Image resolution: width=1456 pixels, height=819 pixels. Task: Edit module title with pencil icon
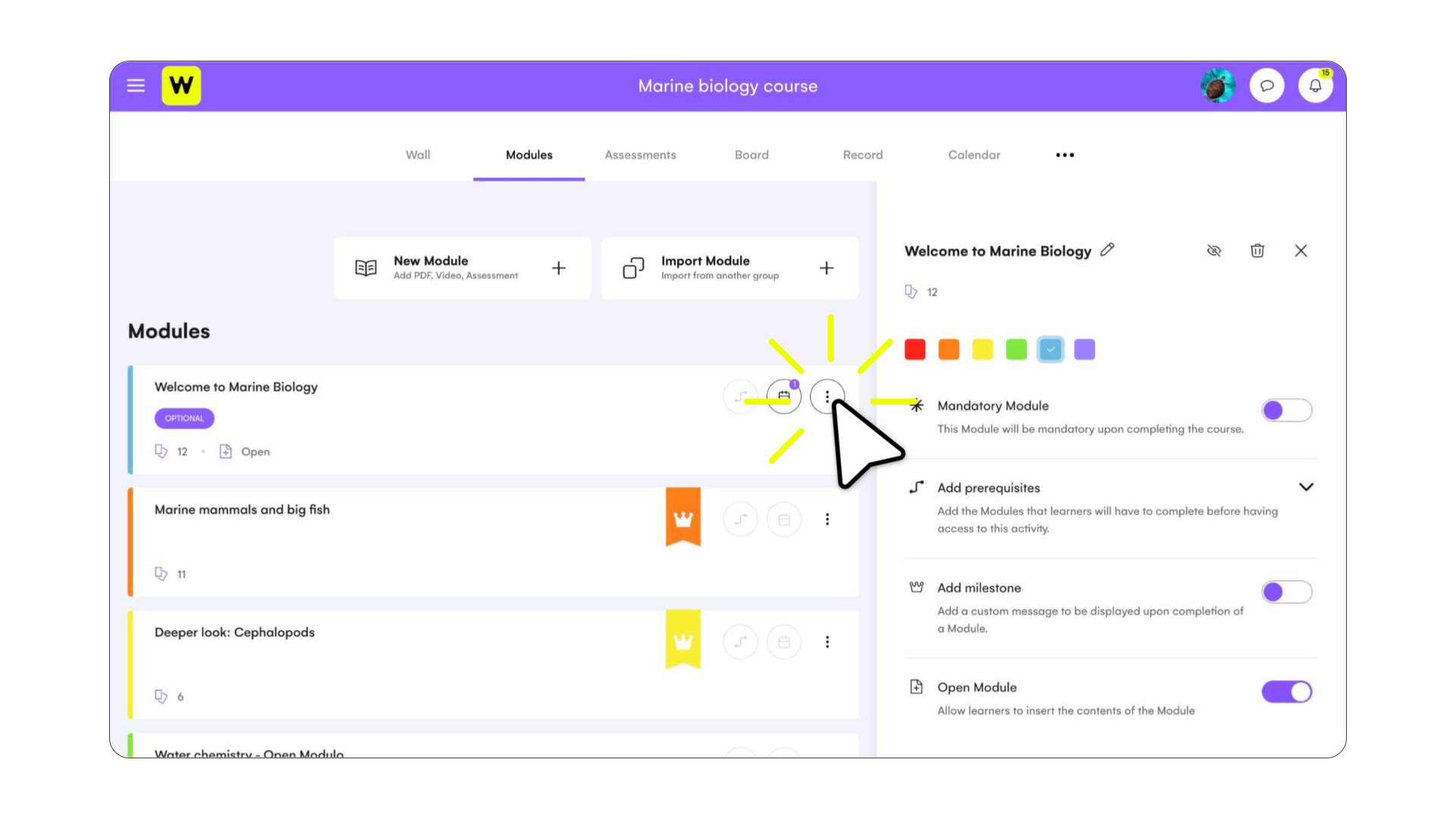click(x=1107, y=249)
